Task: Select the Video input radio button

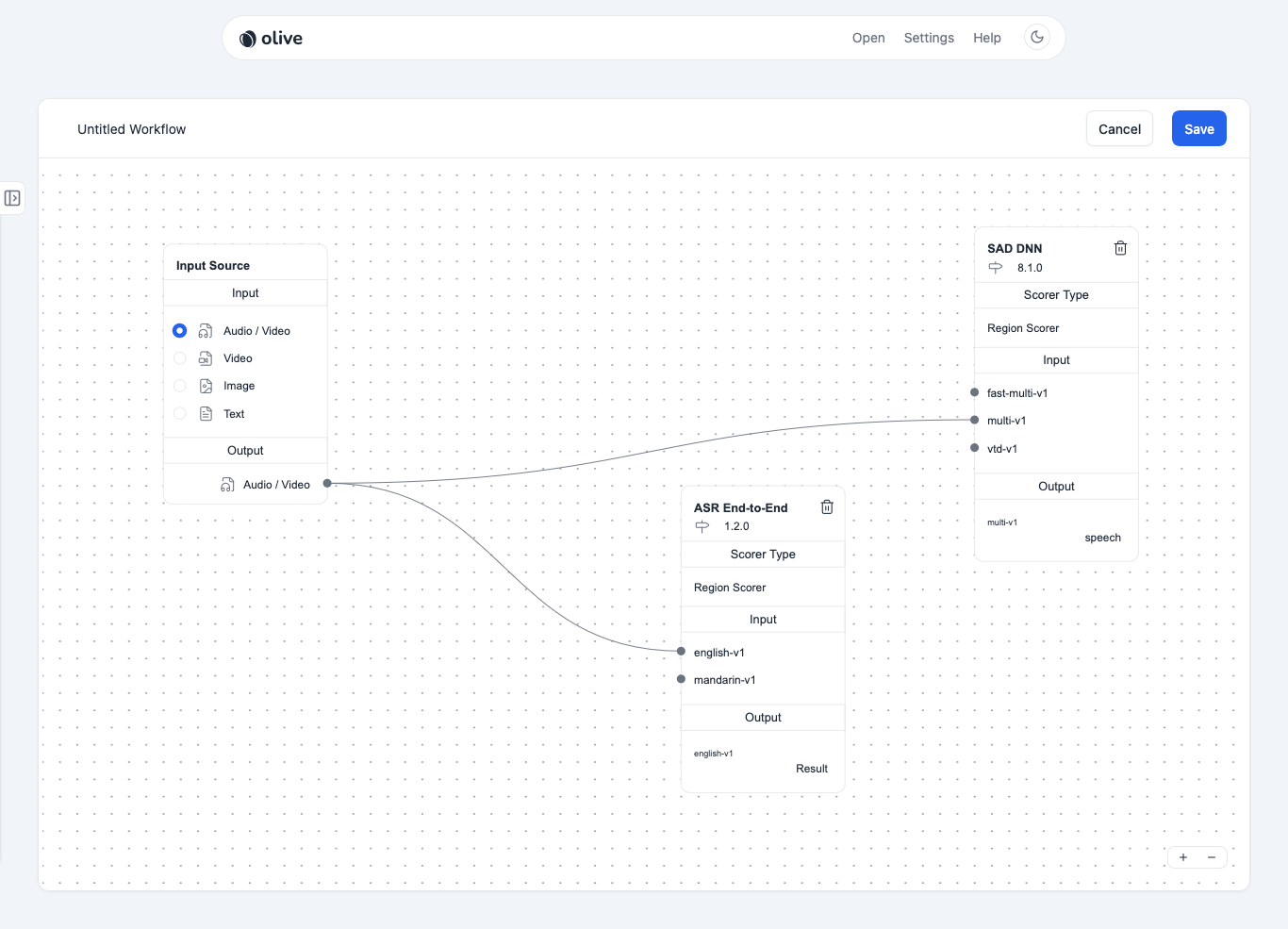Action: click(179, 358)
